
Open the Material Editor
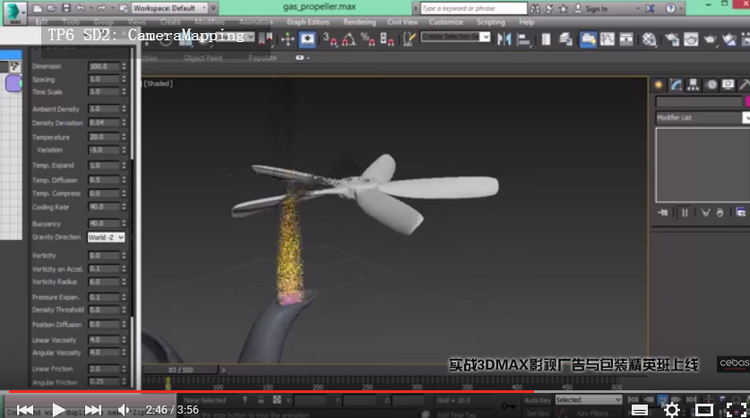tap(649, 39)
